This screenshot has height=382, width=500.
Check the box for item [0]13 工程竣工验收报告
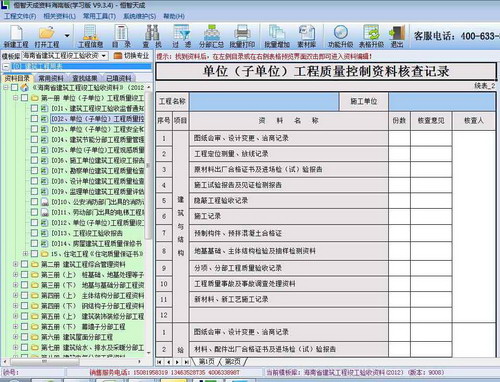point(34,233)
